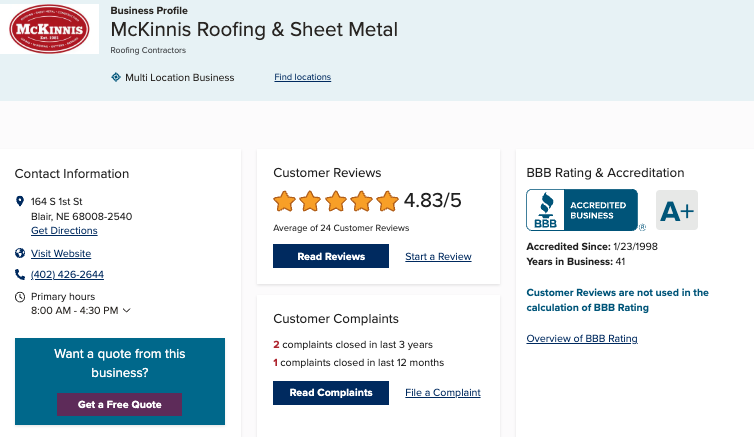Screen dimensions: 754x437
Task: Call the (402) 426-2644 phone link
Action: pyautogui.click(x=67, y=274)
